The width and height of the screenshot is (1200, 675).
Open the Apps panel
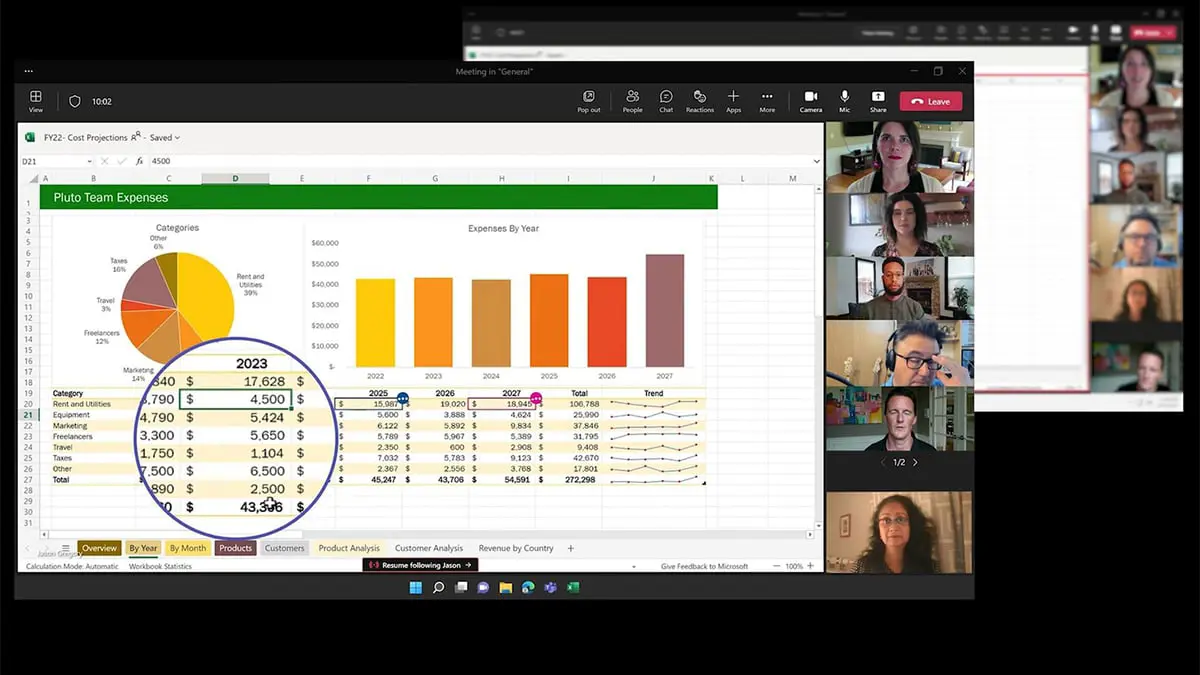click(733, 100)
